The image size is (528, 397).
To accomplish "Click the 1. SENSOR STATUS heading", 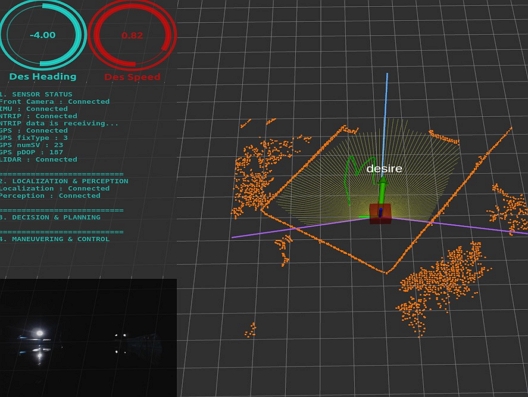I will (36, 94).
